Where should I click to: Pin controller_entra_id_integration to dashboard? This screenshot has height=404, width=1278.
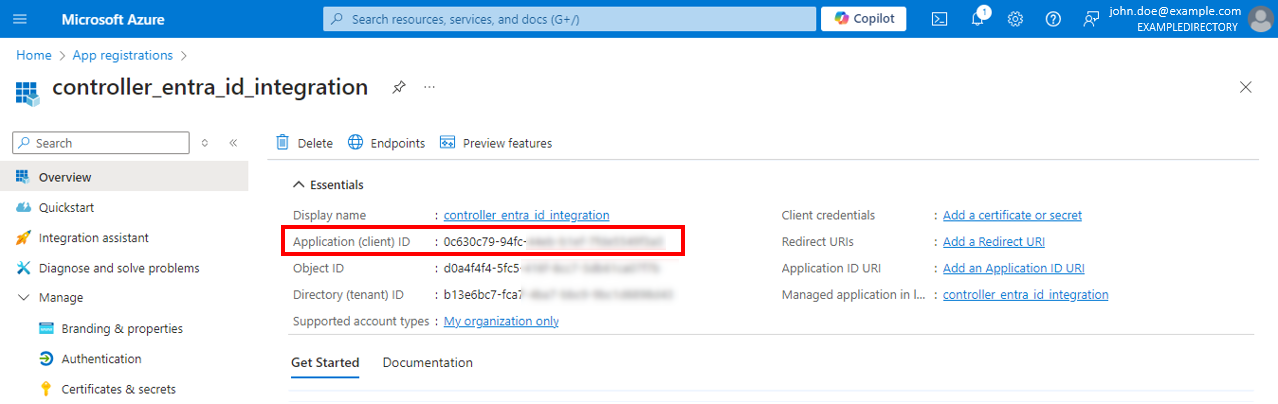pos(398,88)
